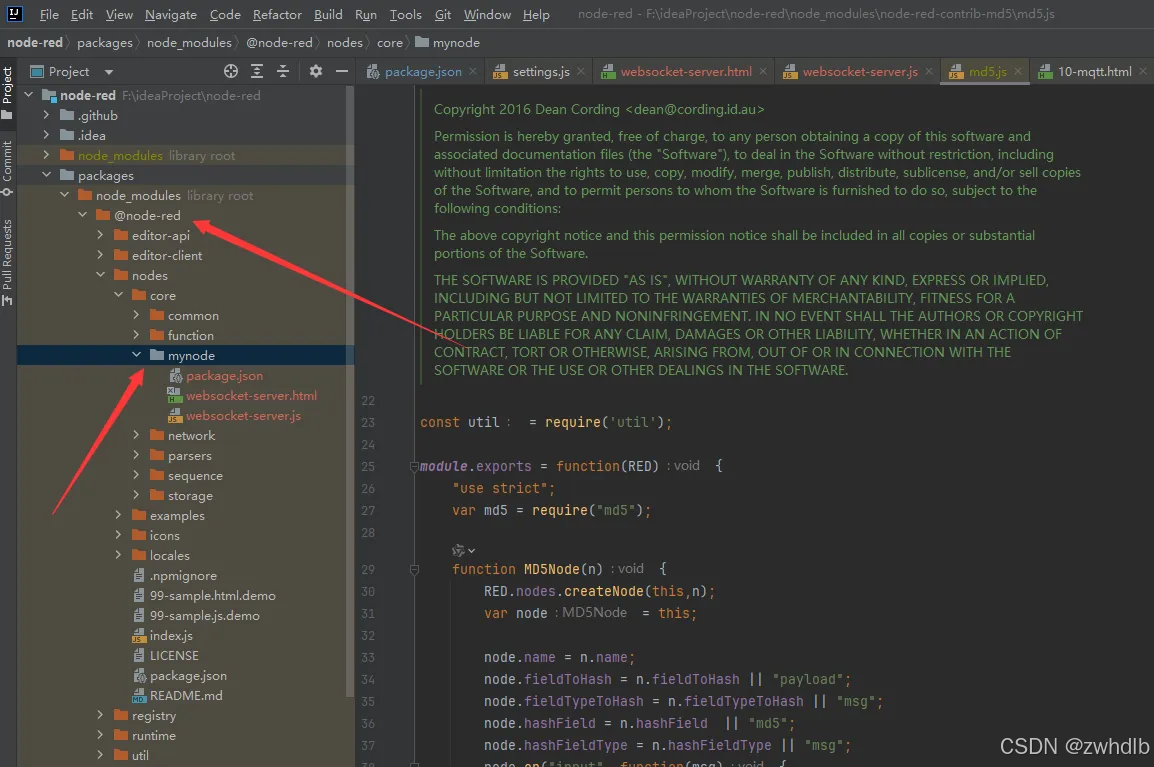Click the Expand All icon in Project panel
The height and width of the screenshot is (767, 1154).
click(x=257, y=71)
